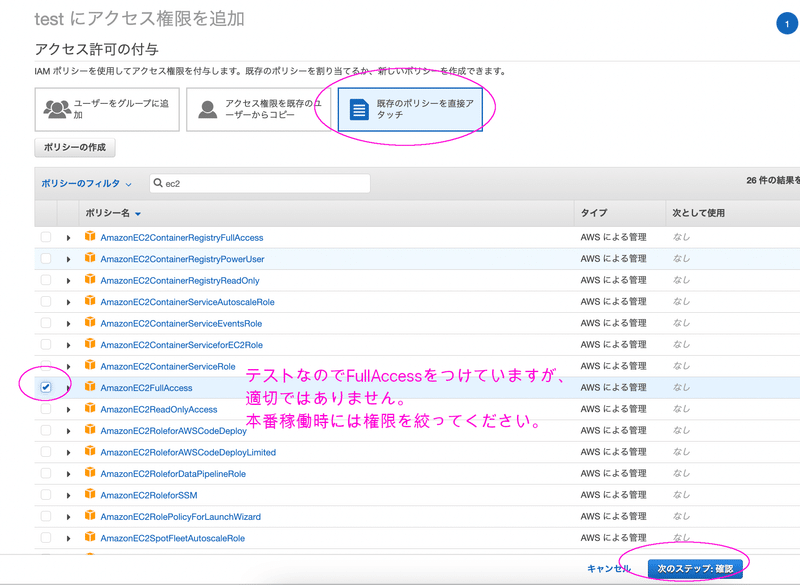The width and height of the screenshot is (800, 585).
Task: Expand details of AmazonEC2RoleforAWSCodeDeployLimited row
Action: (68, 452)
